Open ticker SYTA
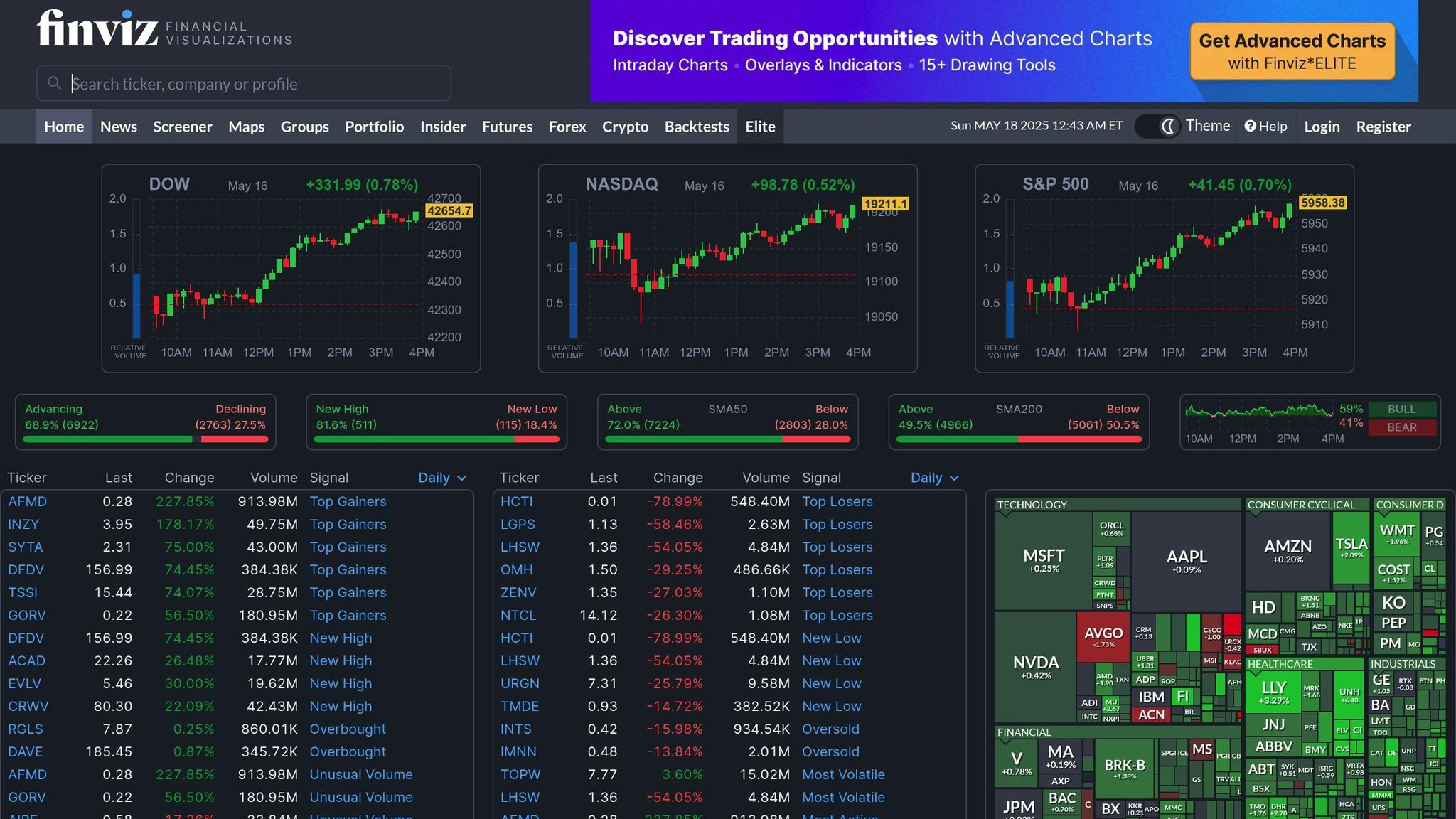 tap(26, 547)
